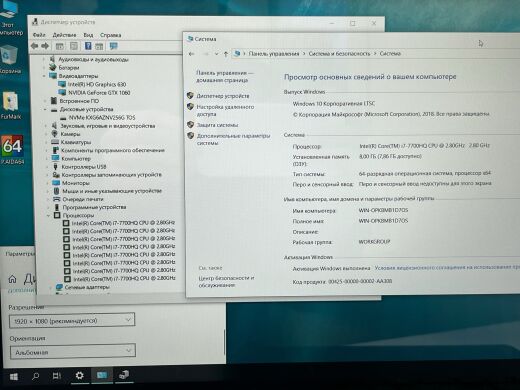Click the computer icon in the address bar
This screenshot has height=390, width=520.
[x=237, y=53]
